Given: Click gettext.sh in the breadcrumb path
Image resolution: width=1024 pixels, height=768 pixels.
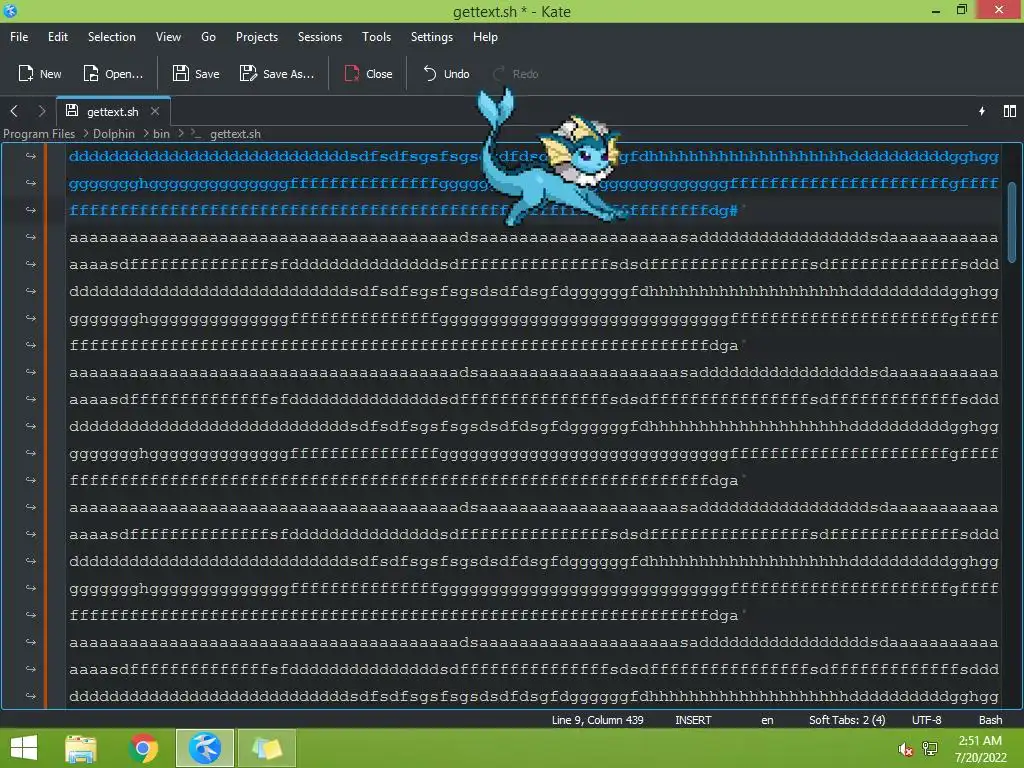Looking at the screenshot, I should coord(235,134).
